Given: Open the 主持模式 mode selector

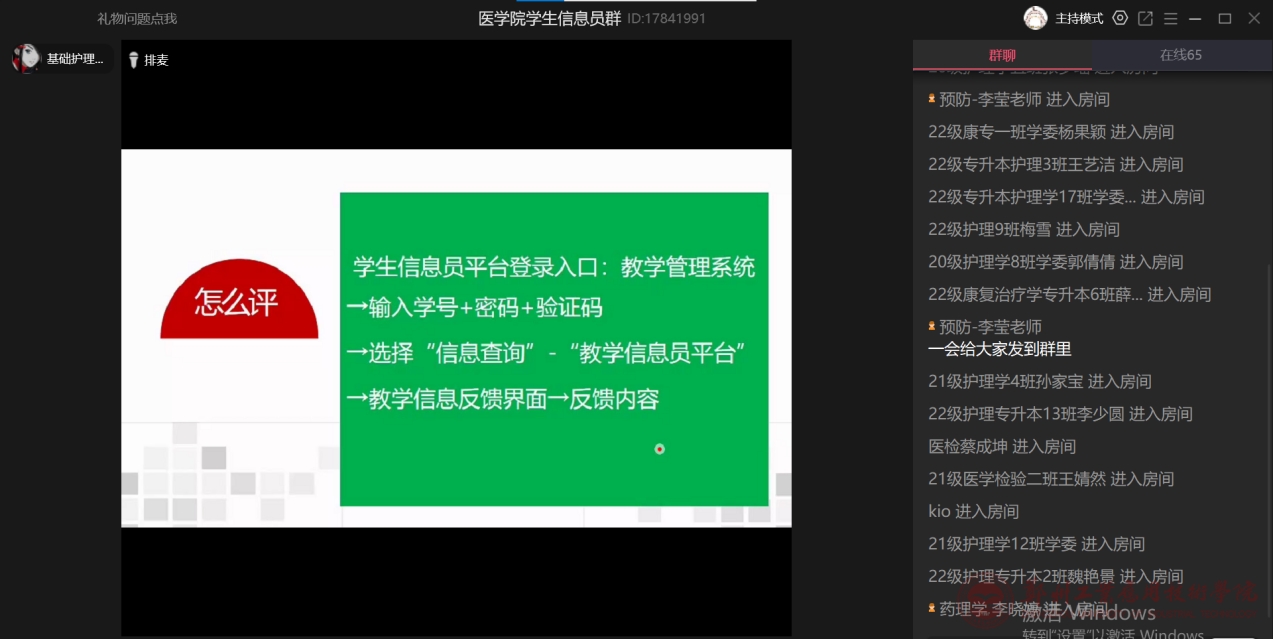Looking at the screenshot, I should [x=1080, y=18].
